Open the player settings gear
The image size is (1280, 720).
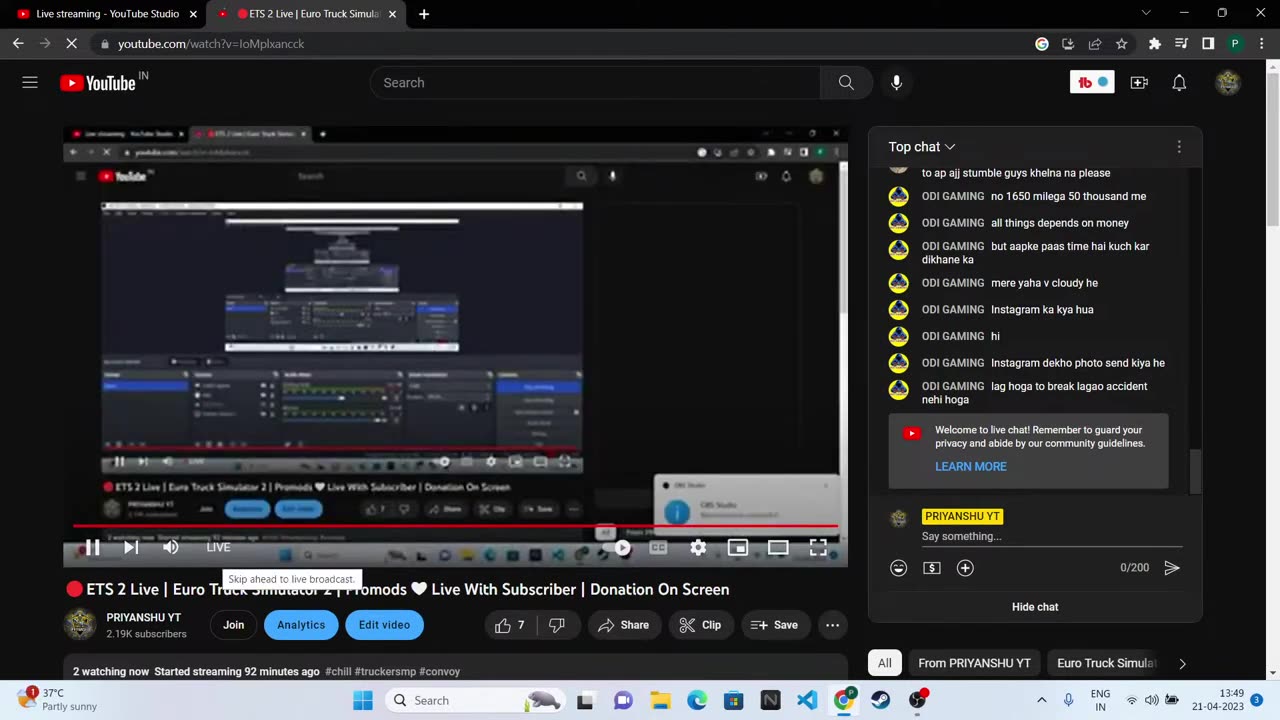(x=698, y=547)
